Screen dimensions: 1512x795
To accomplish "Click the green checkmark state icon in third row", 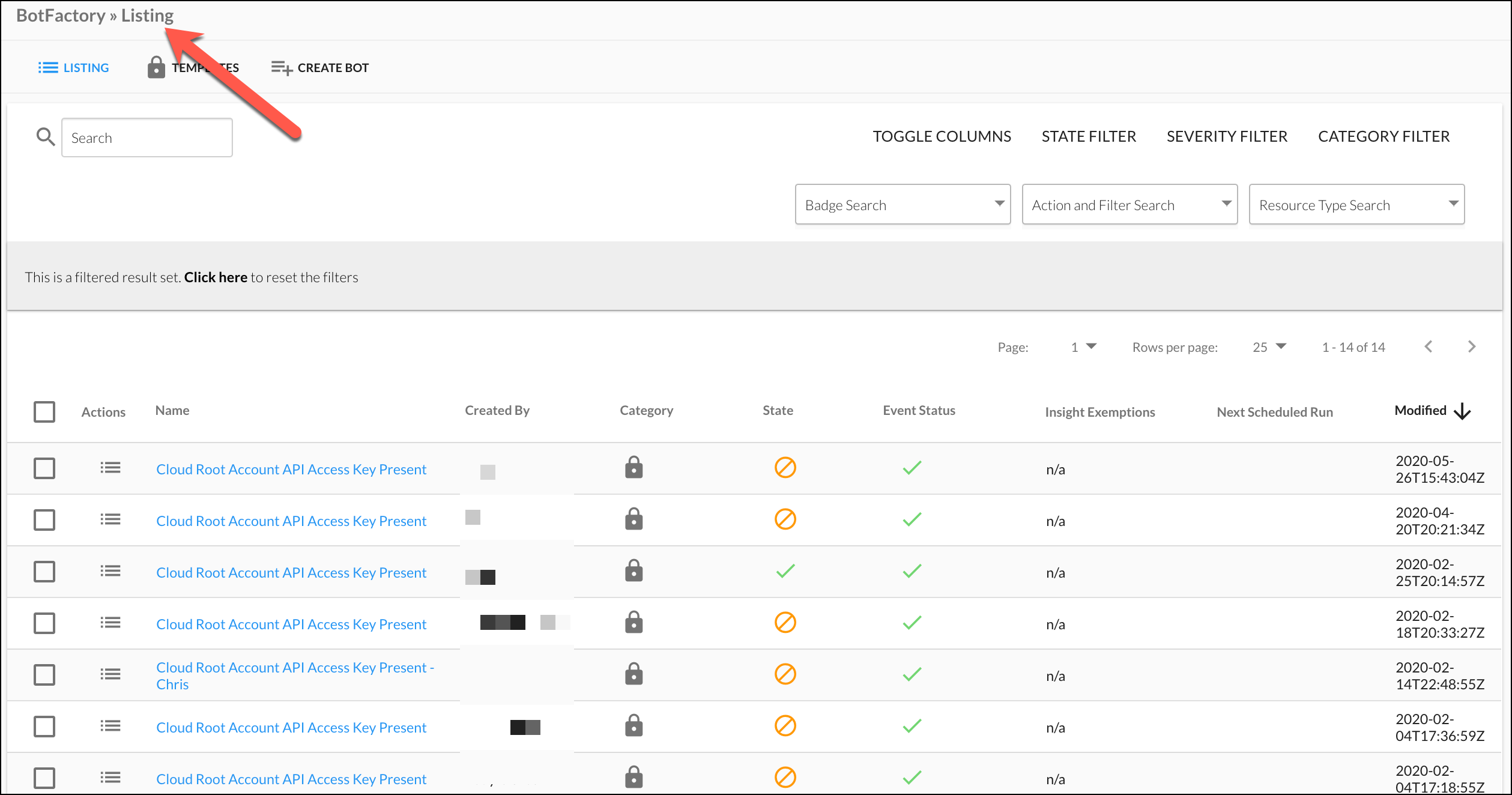I will pyautogui.click(x=785, y=571).
